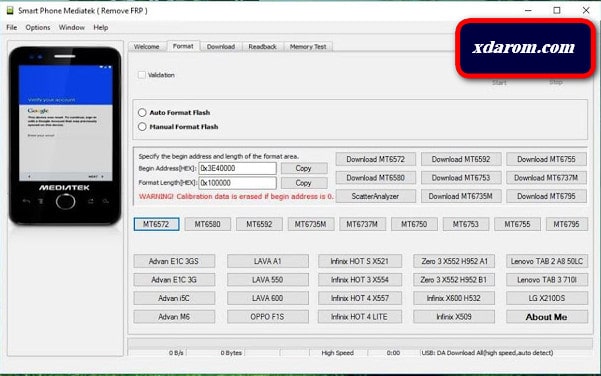Viewport: 601px width, 376px height.
Task: Open the Options menu
Action: coord(38,28)
